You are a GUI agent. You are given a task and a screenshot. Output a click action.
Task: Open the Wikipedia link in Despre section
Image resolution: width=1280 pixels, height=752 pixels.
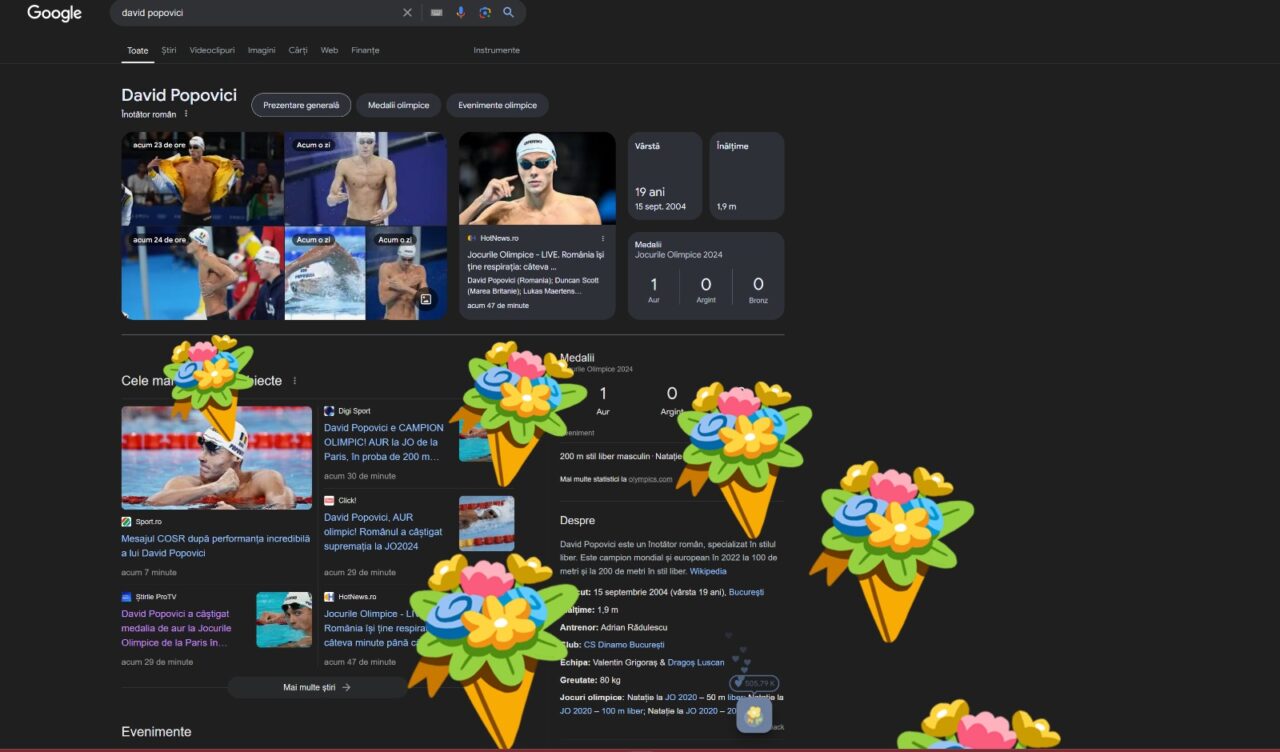coord(708,571)
